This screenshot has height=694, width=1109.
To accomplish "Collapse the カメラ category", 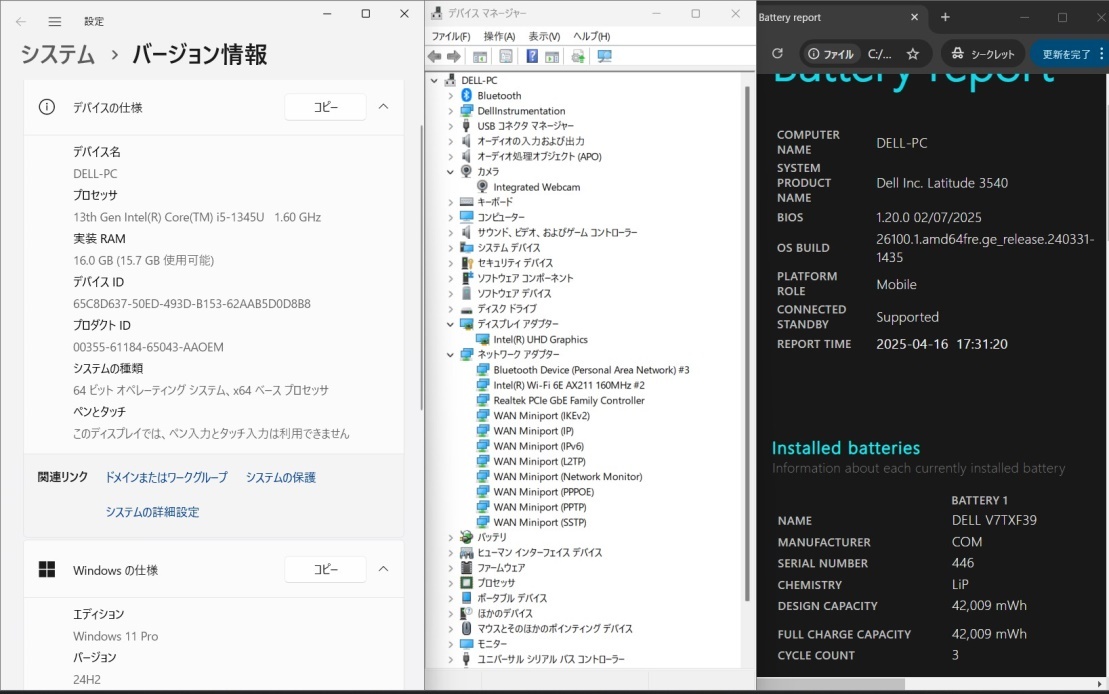I will (x=451, y=171).
